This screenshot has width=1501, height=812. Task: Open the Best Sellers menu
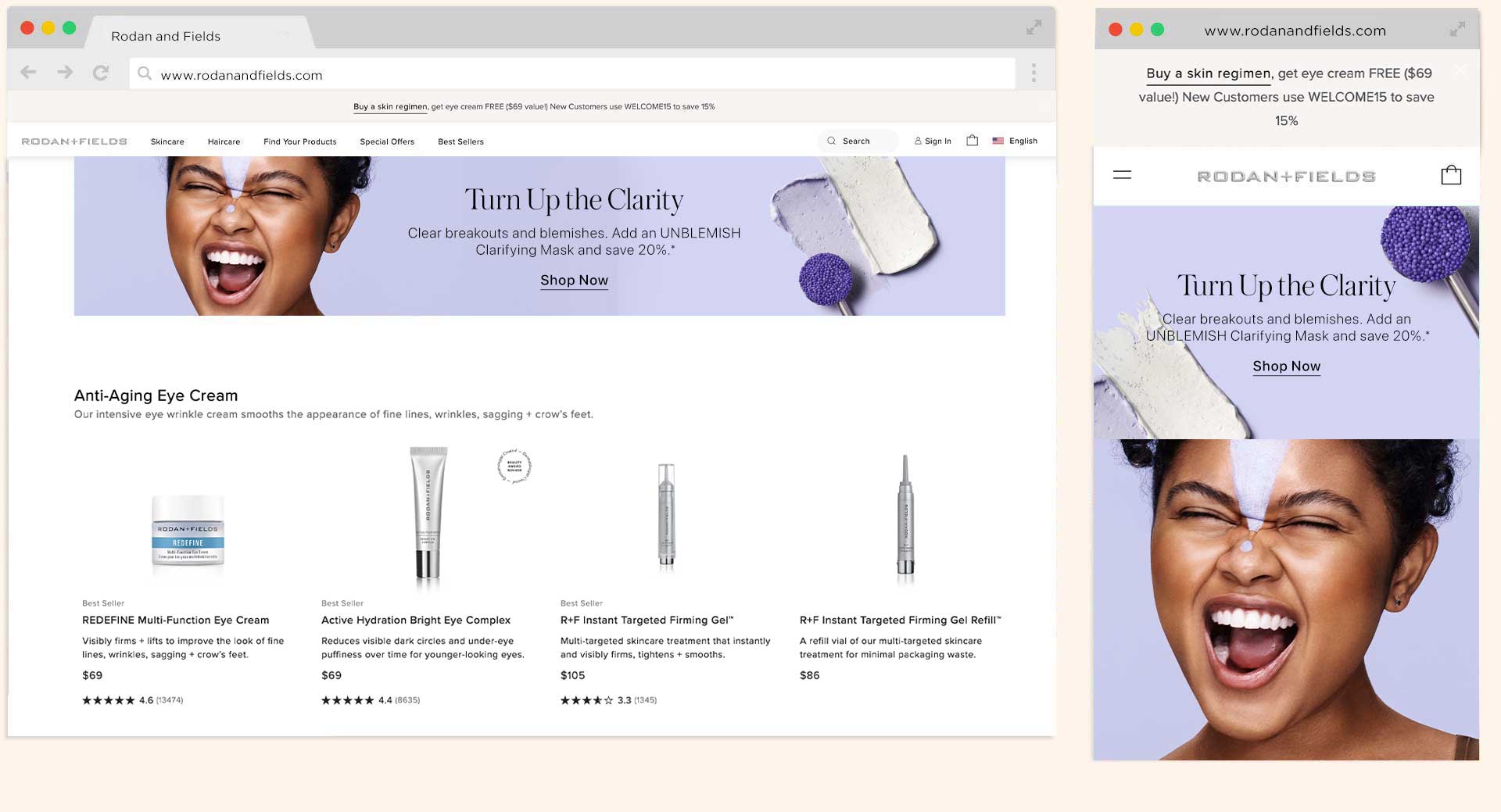click(x=460, y=141)
